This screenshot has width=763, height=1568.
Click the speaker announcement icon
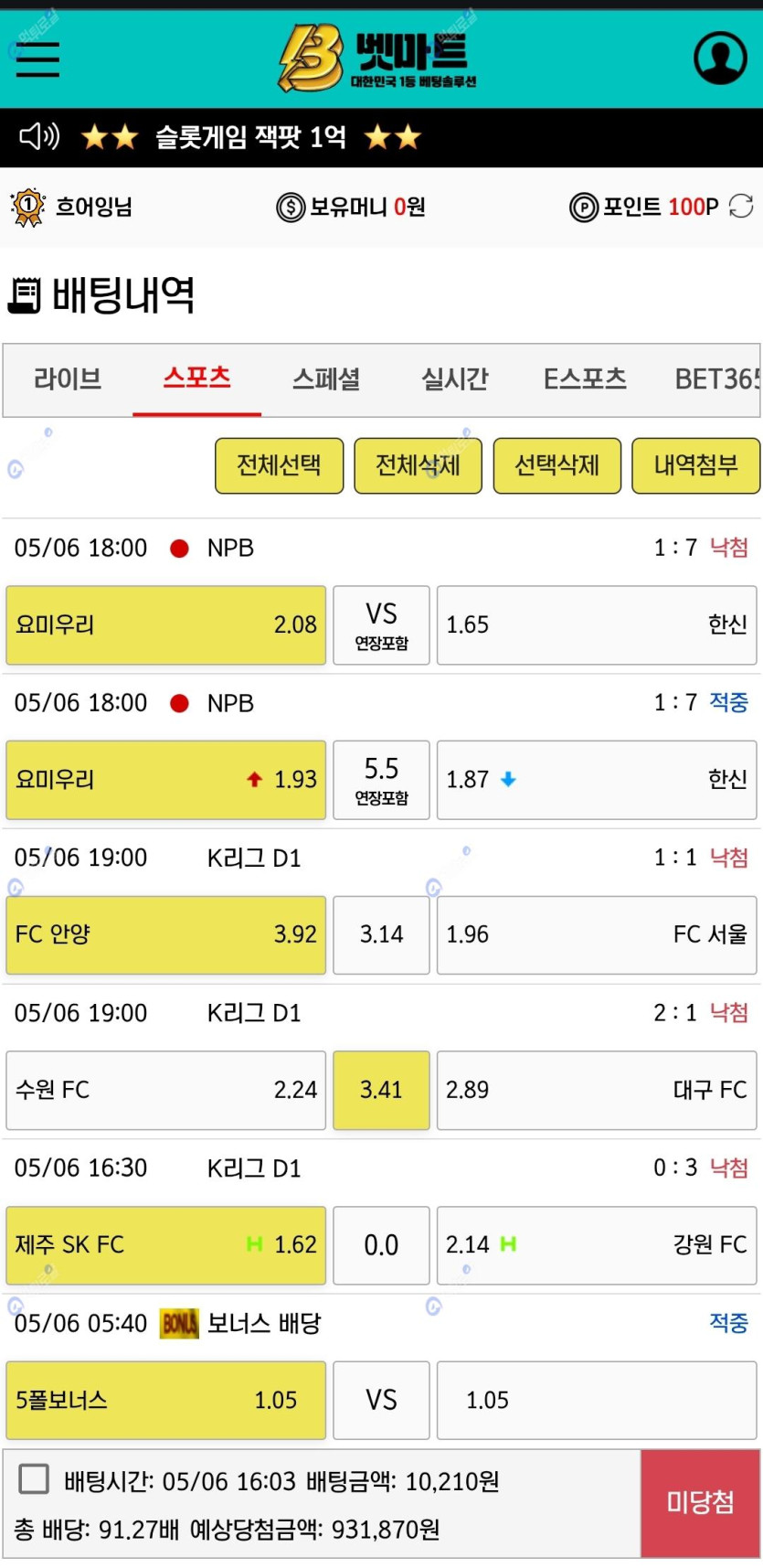[39, 137]
